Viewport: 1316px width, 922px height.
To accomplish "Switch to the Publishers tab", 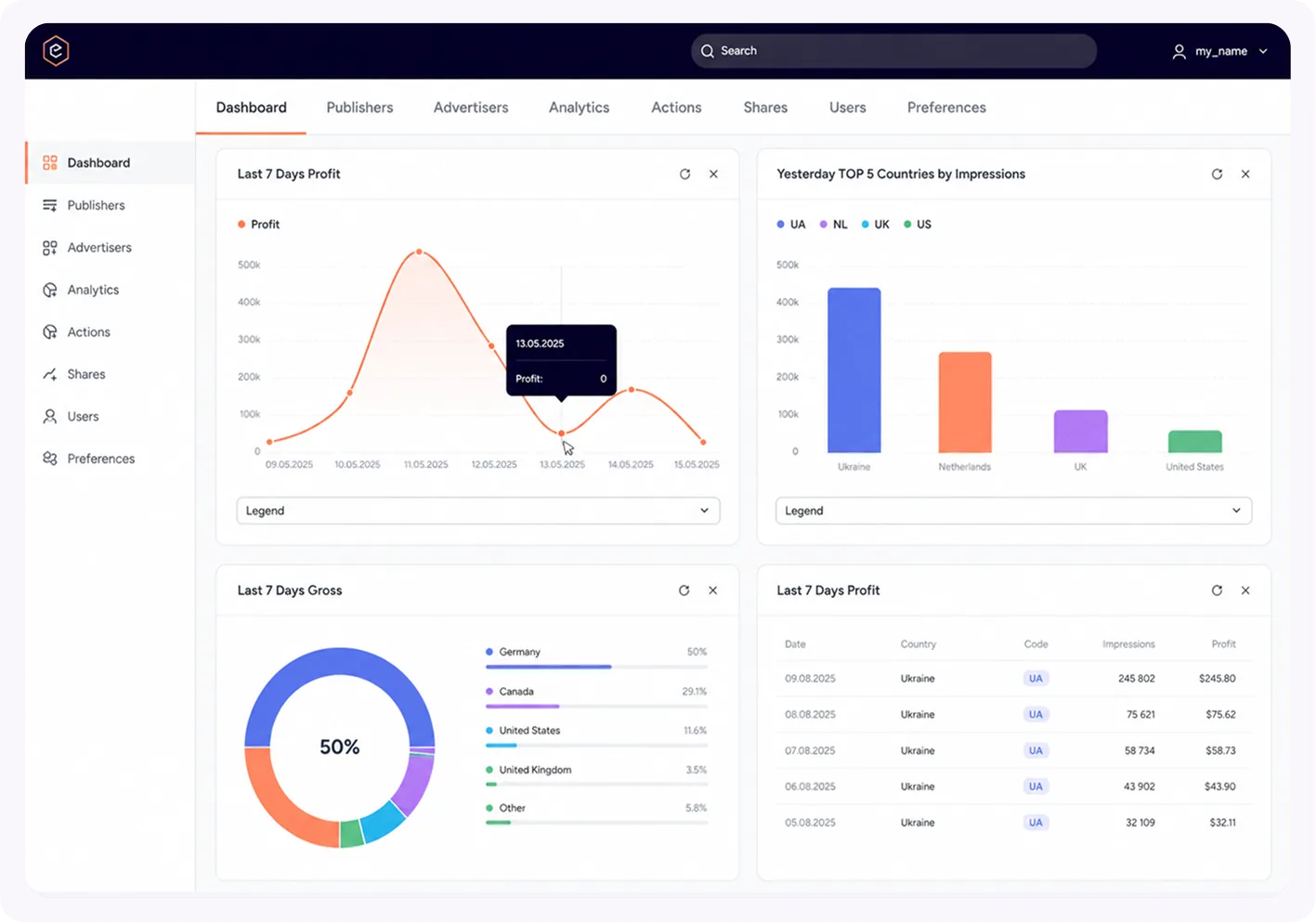I will pos(359,108).
